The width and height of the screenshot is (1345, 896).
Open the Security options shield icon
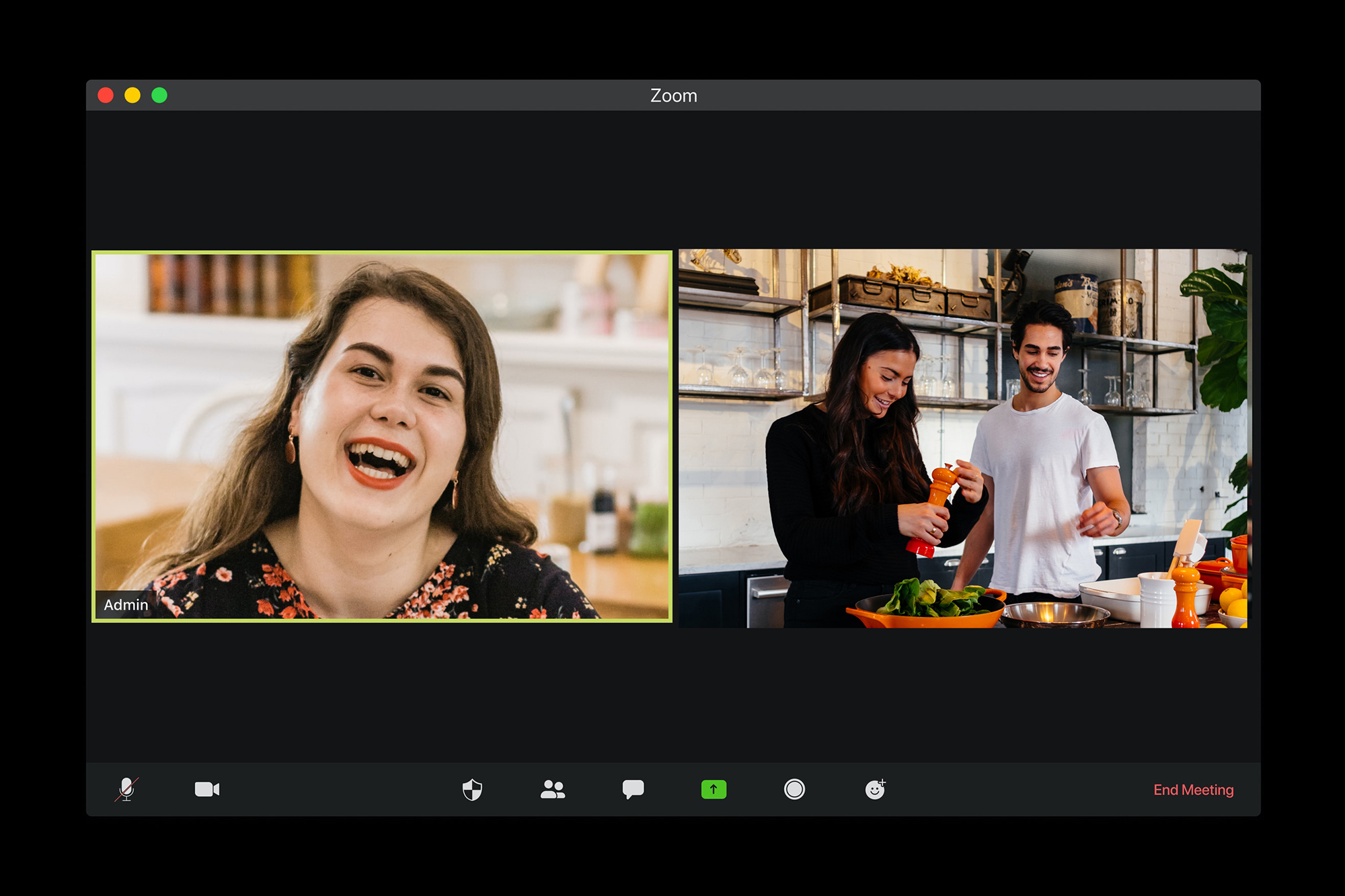[473, 790]
